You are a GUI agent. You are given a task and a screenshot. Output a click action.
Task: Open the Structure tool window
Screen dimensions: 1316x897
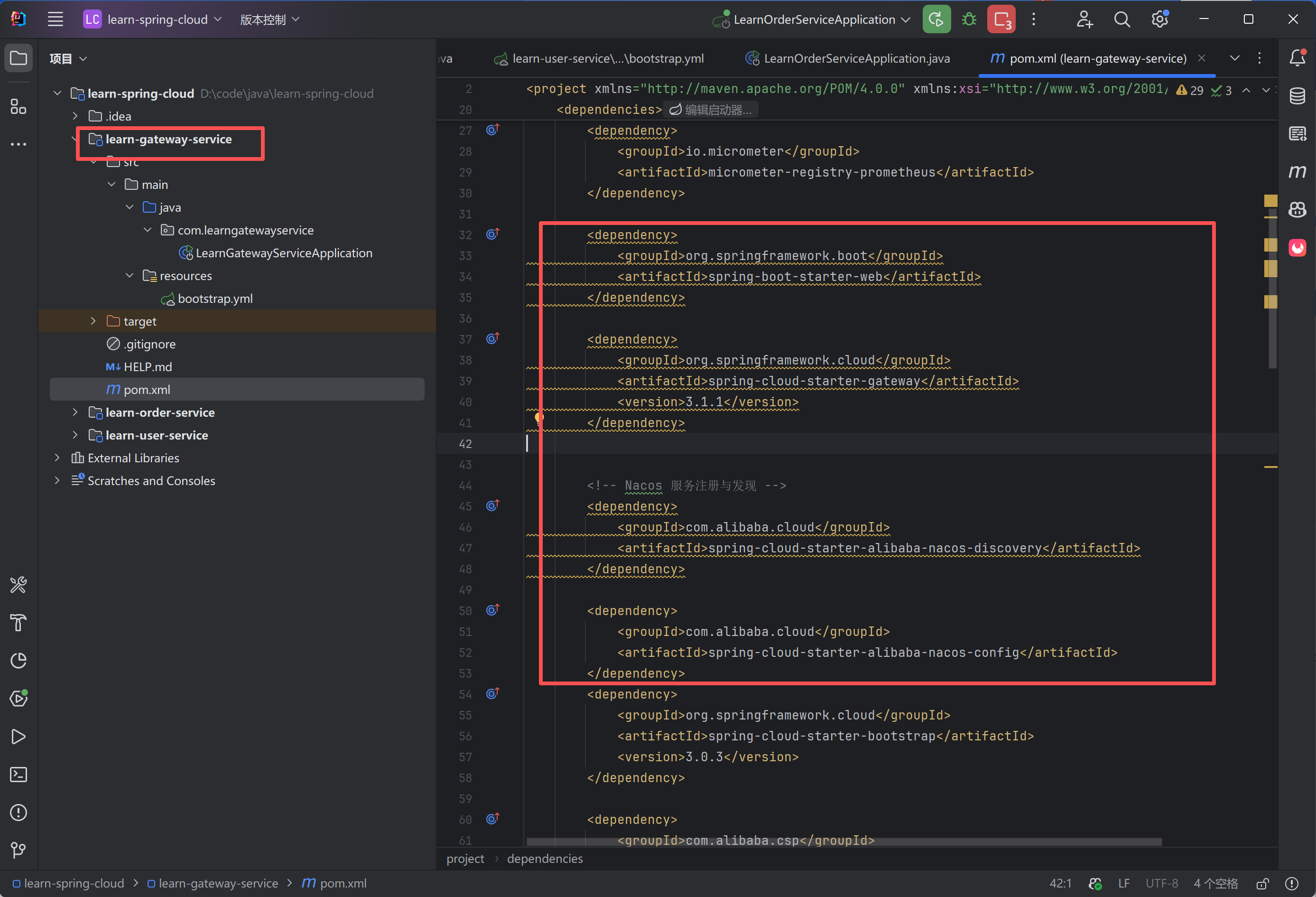(x=19, y=106)
